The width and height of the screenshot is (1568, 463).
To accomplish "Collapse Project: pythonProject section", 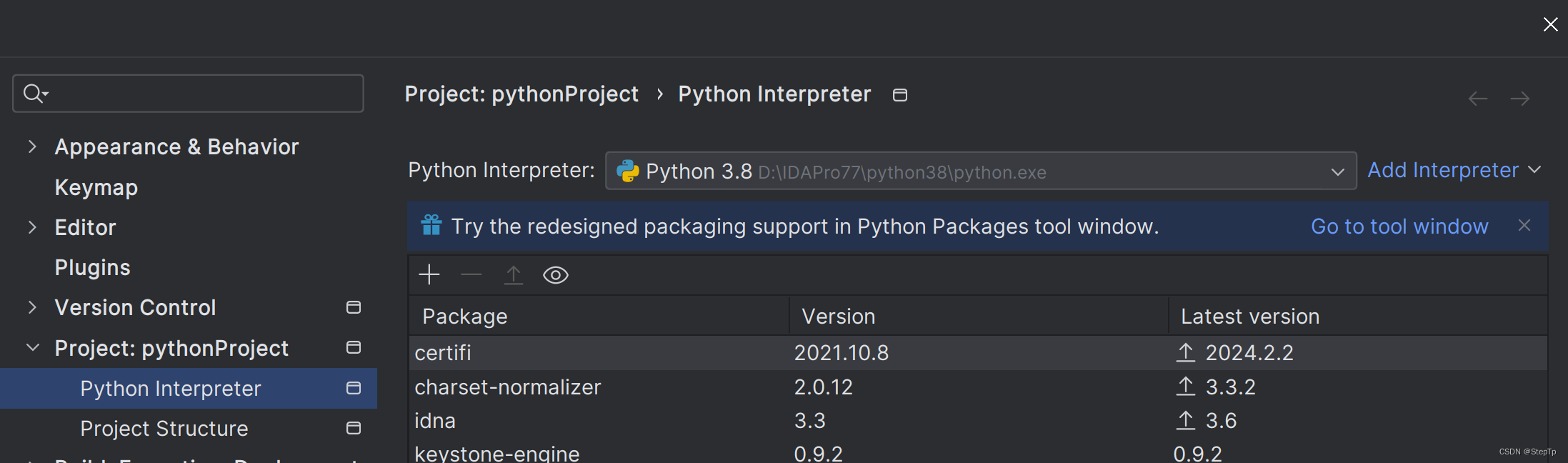I will pyautogui.click(x=32, y=347).
